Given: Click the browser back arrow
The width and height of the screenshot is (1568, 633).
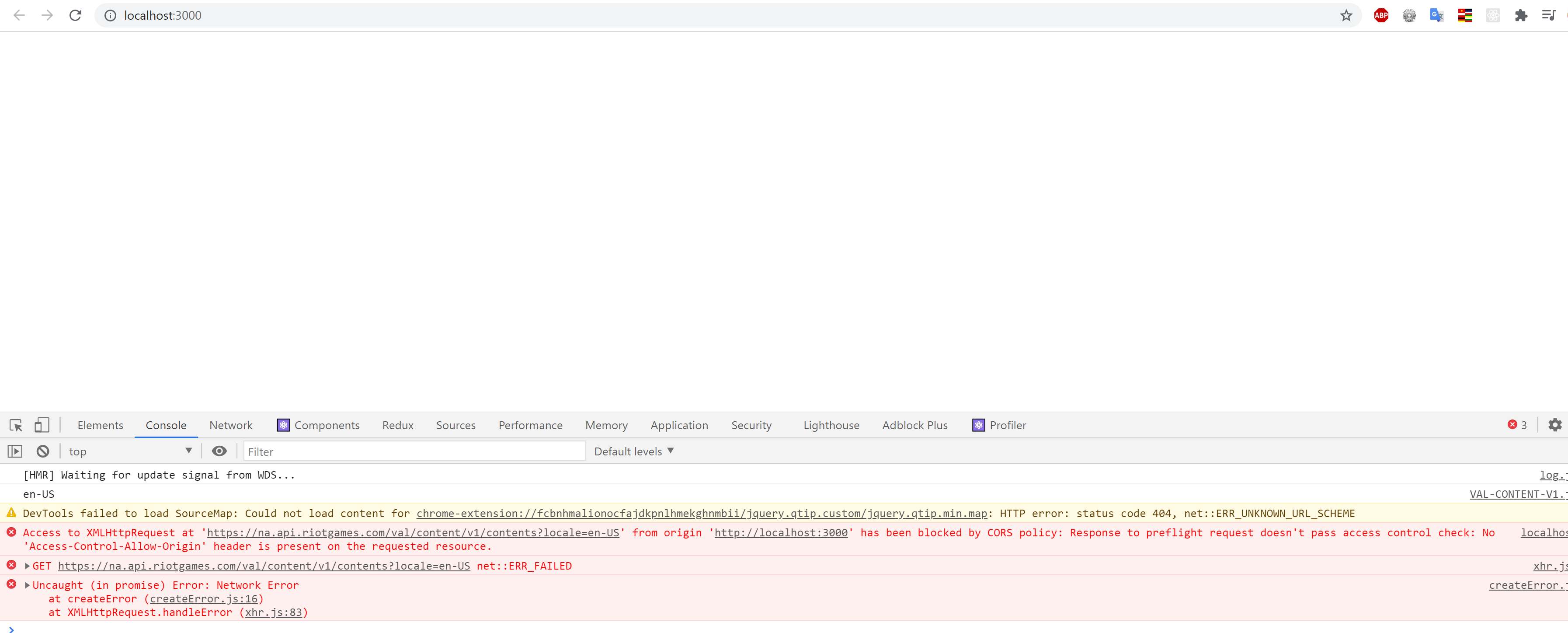Looking at the screenshot, I should point(20,15).
